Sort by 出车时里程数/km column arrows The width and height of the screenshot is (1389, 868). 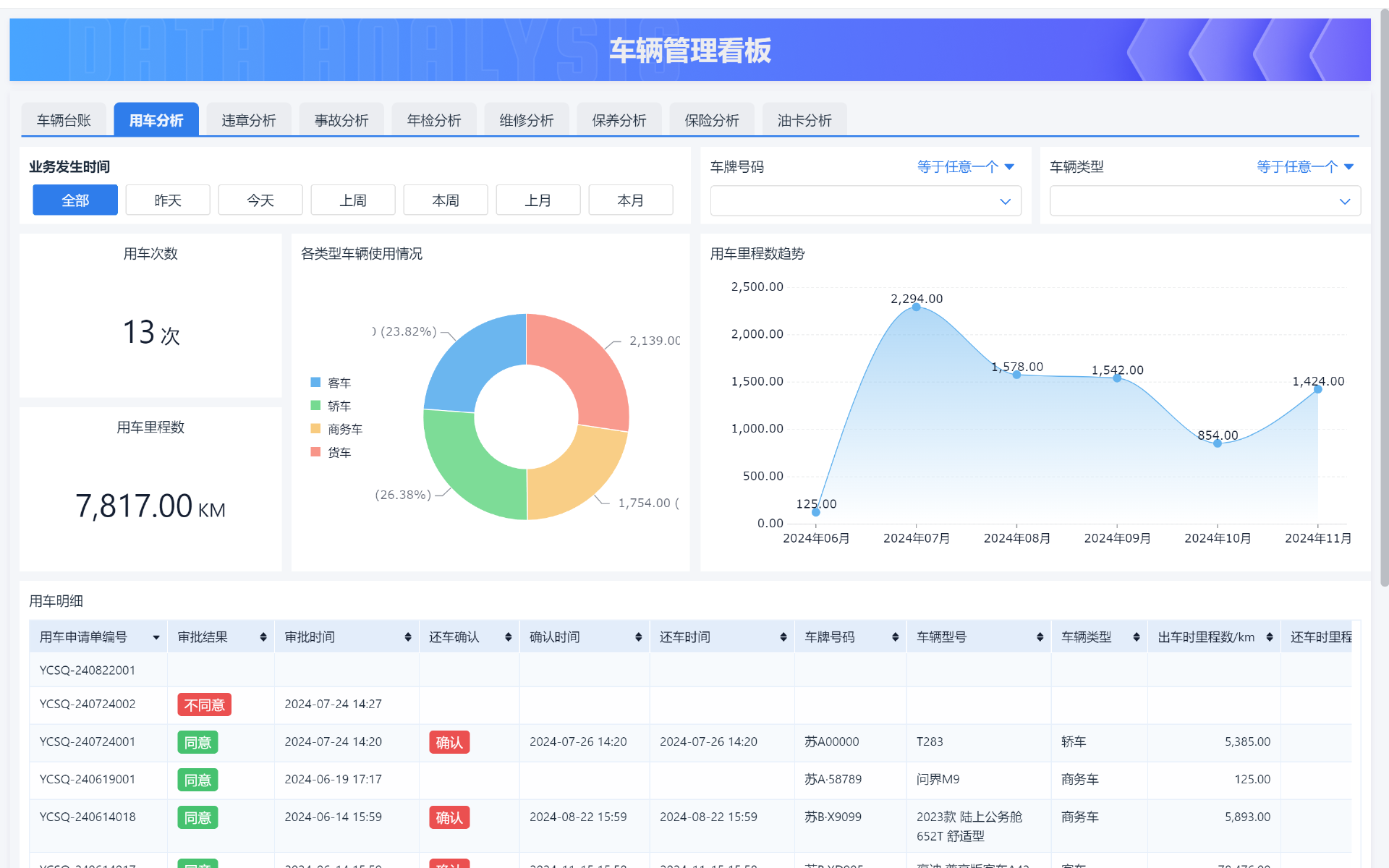click(x=1270, y=637)
